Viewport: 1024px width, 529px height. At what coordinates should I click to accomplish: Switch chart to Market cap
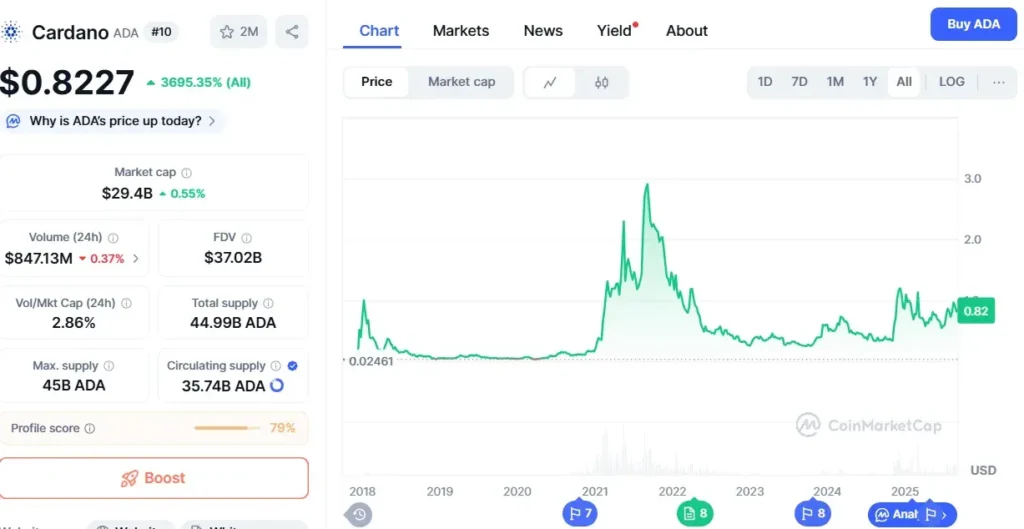pyautogui.click(x=462, y=82)
